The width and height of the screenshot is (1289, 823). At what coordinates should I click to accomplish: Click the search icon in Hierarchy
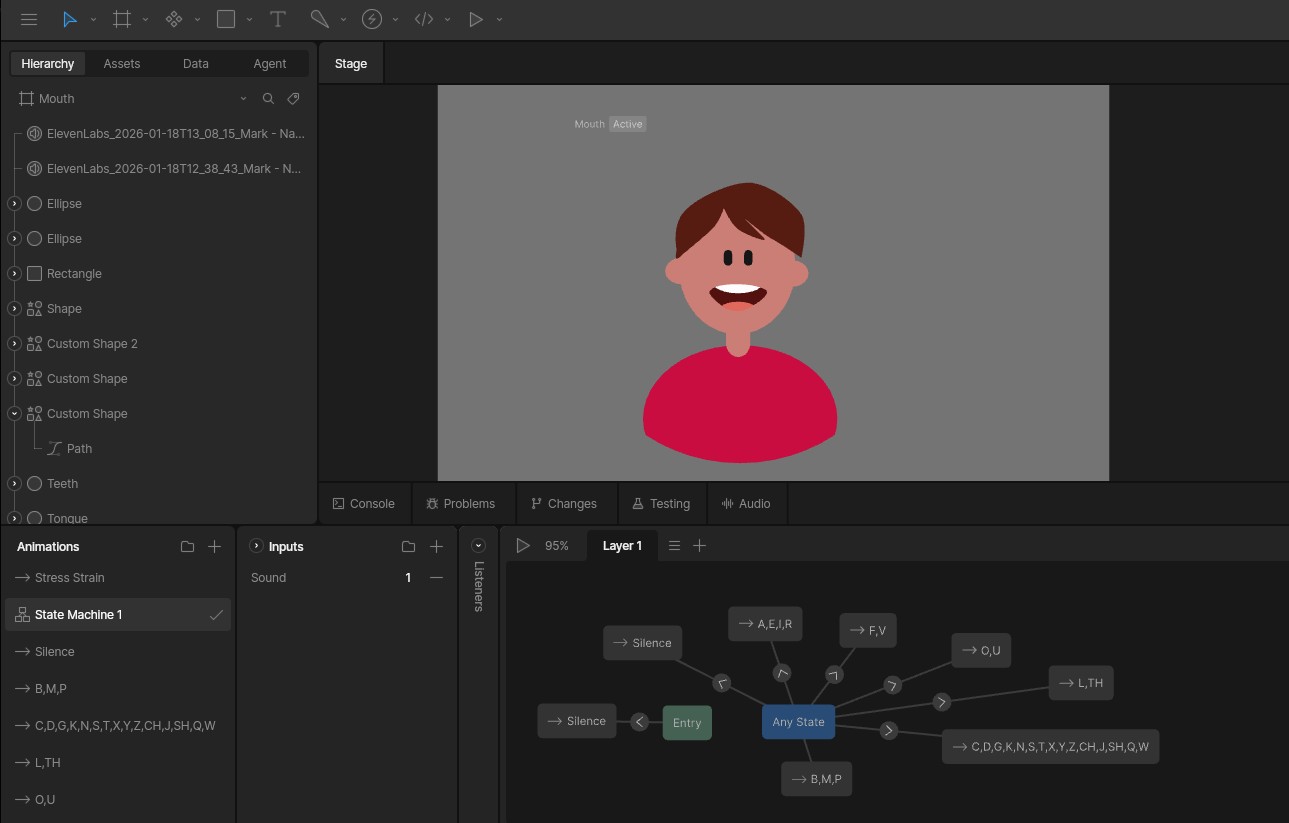[x=268, y=99]
